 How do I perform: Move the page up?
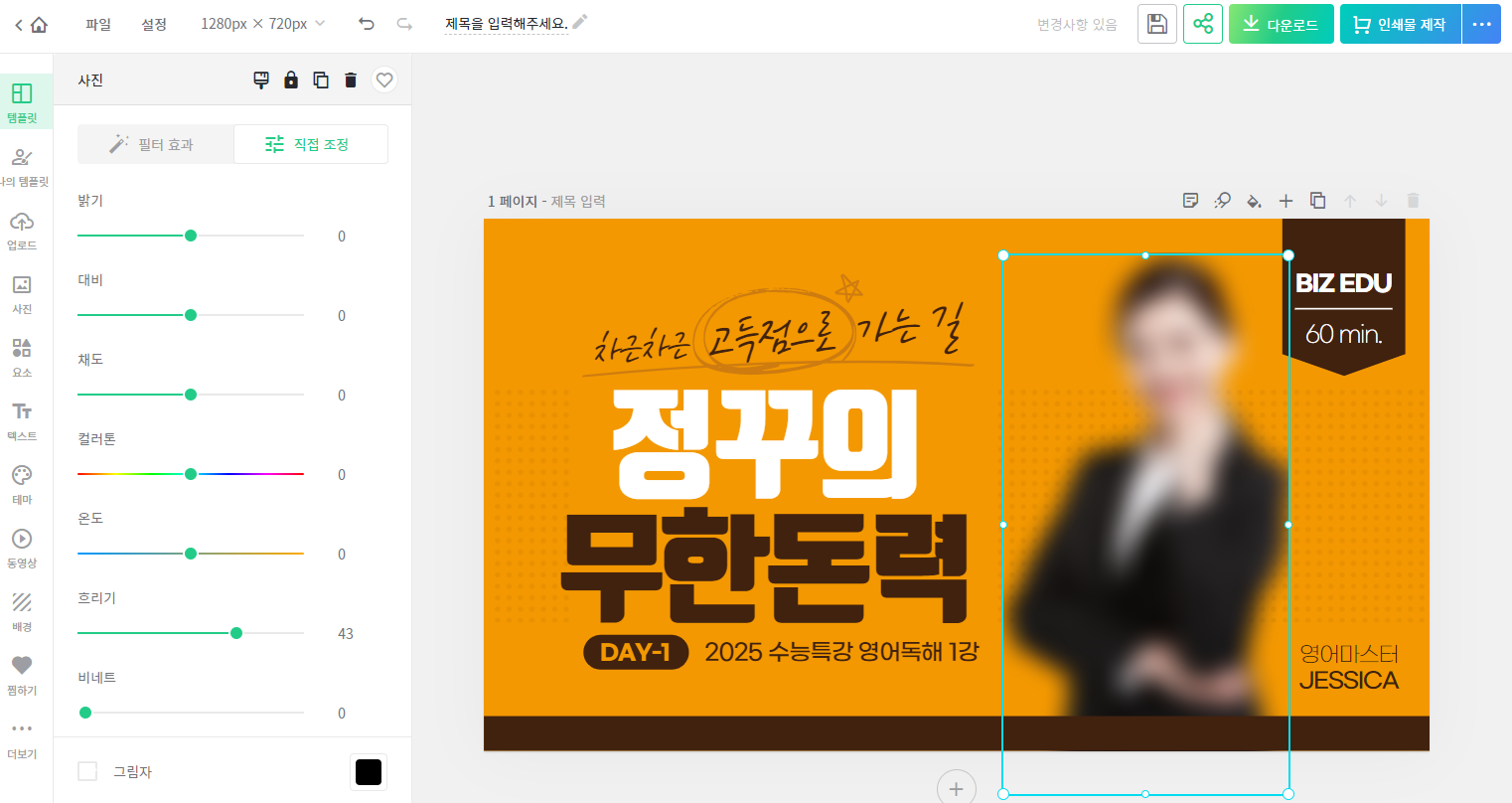(x=1350, y=201)
